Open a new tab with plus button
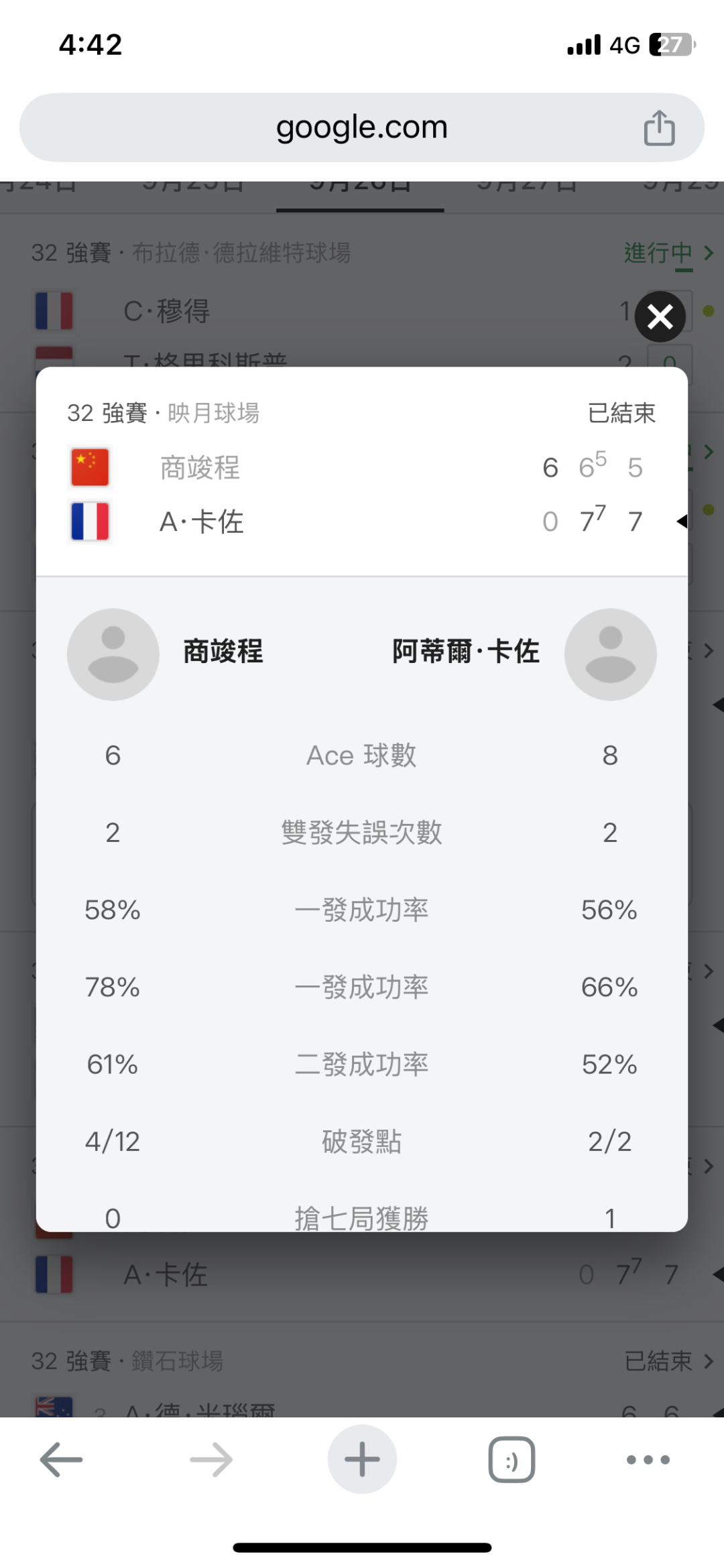Screen dimensions: 724x1568 click(362, 1459)
